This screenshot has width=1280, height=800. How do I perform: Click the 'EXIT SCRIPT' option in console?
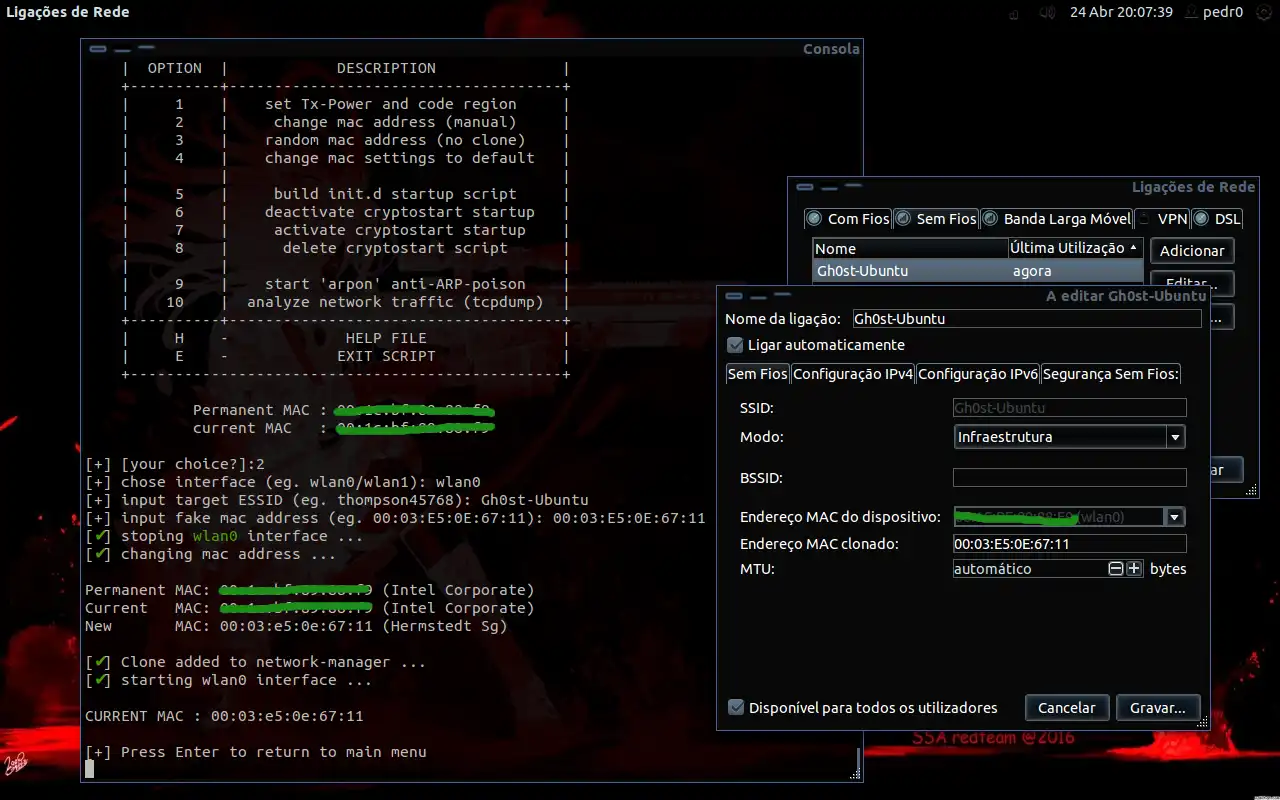click(x=386, y=356)
